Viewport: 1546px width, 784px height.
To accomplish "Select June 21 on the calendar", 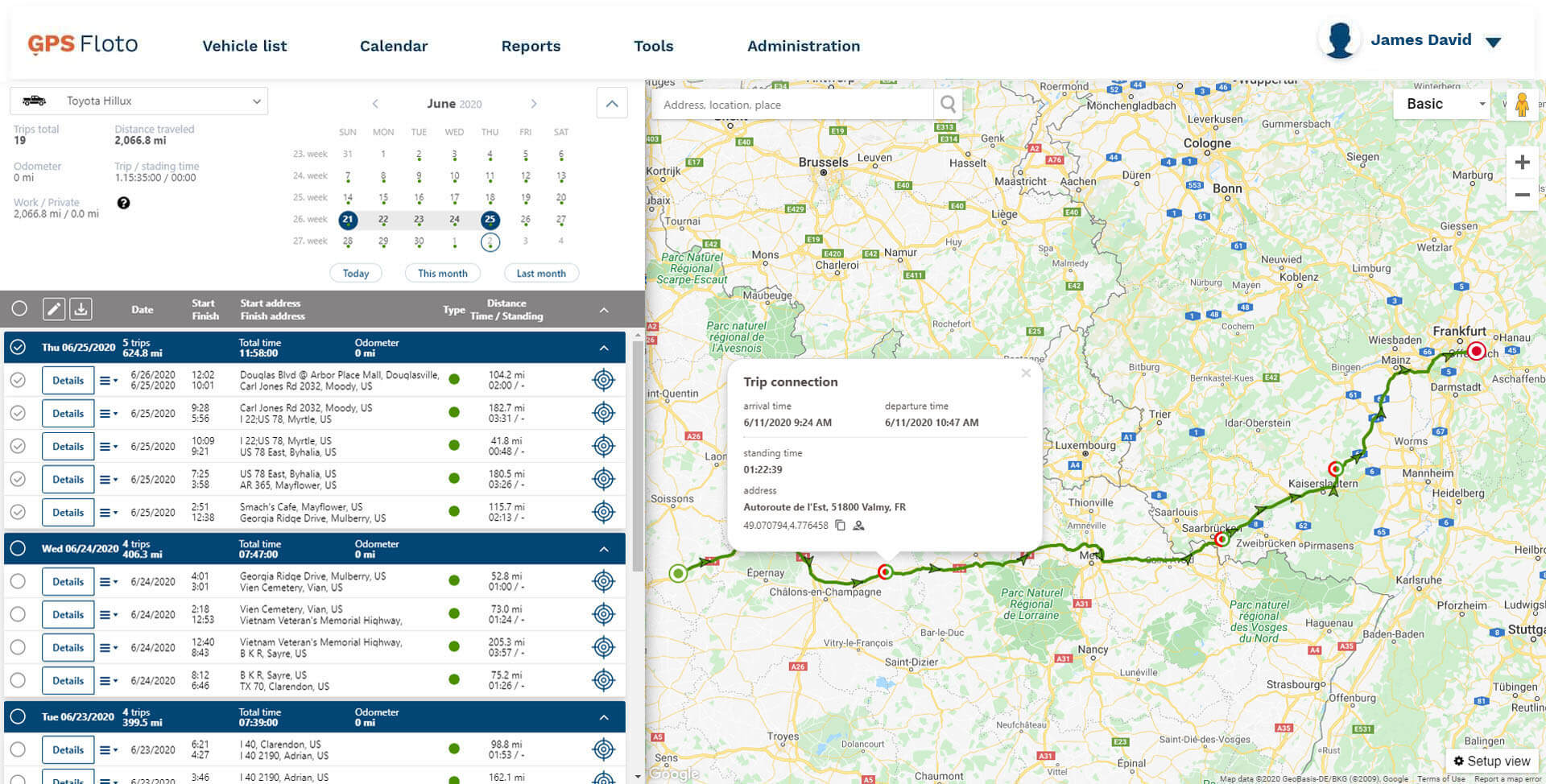I will coord(347,219).
